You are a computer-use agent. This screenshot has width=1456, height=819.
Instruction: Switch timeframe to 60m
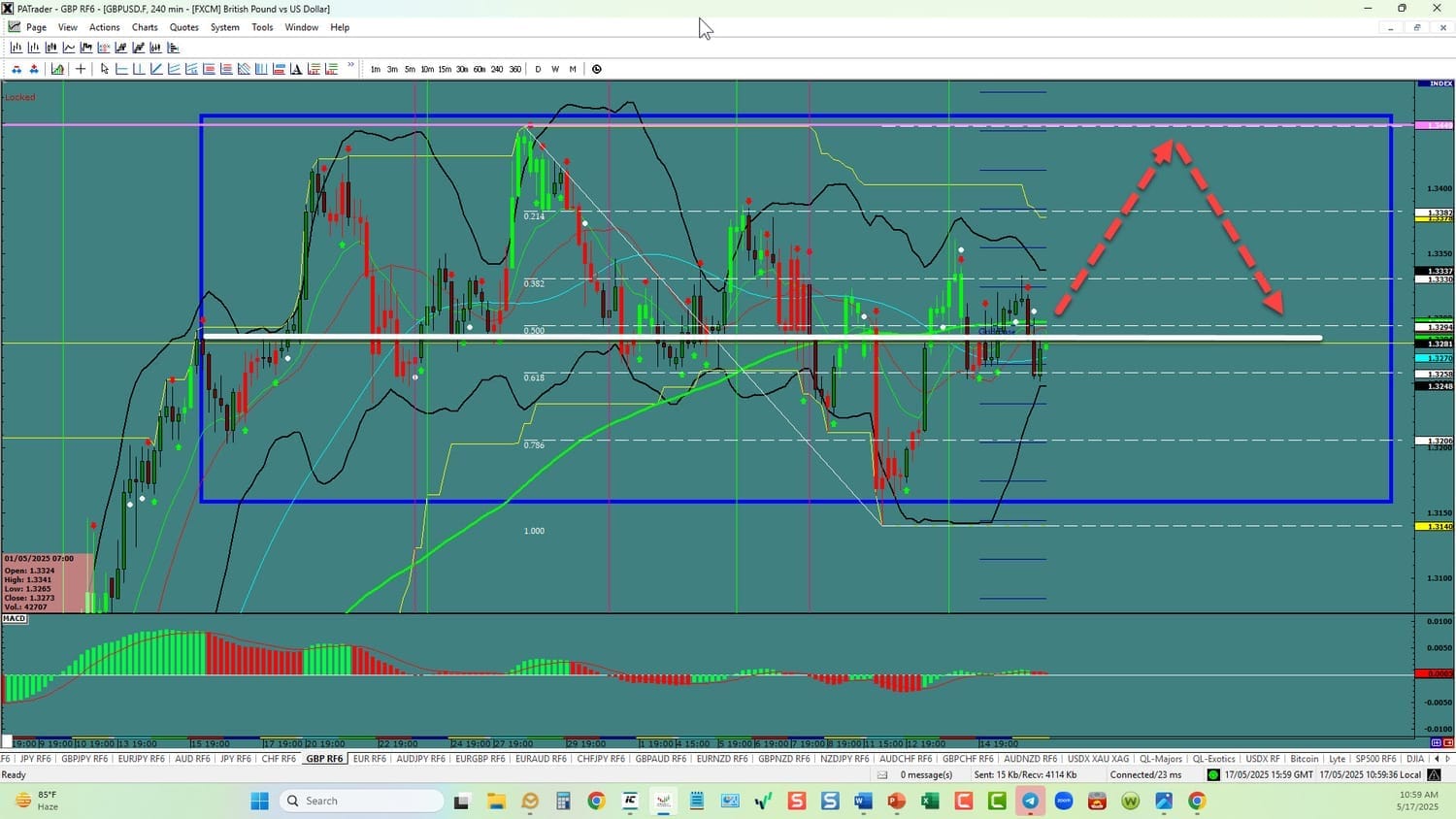(480, 69)
